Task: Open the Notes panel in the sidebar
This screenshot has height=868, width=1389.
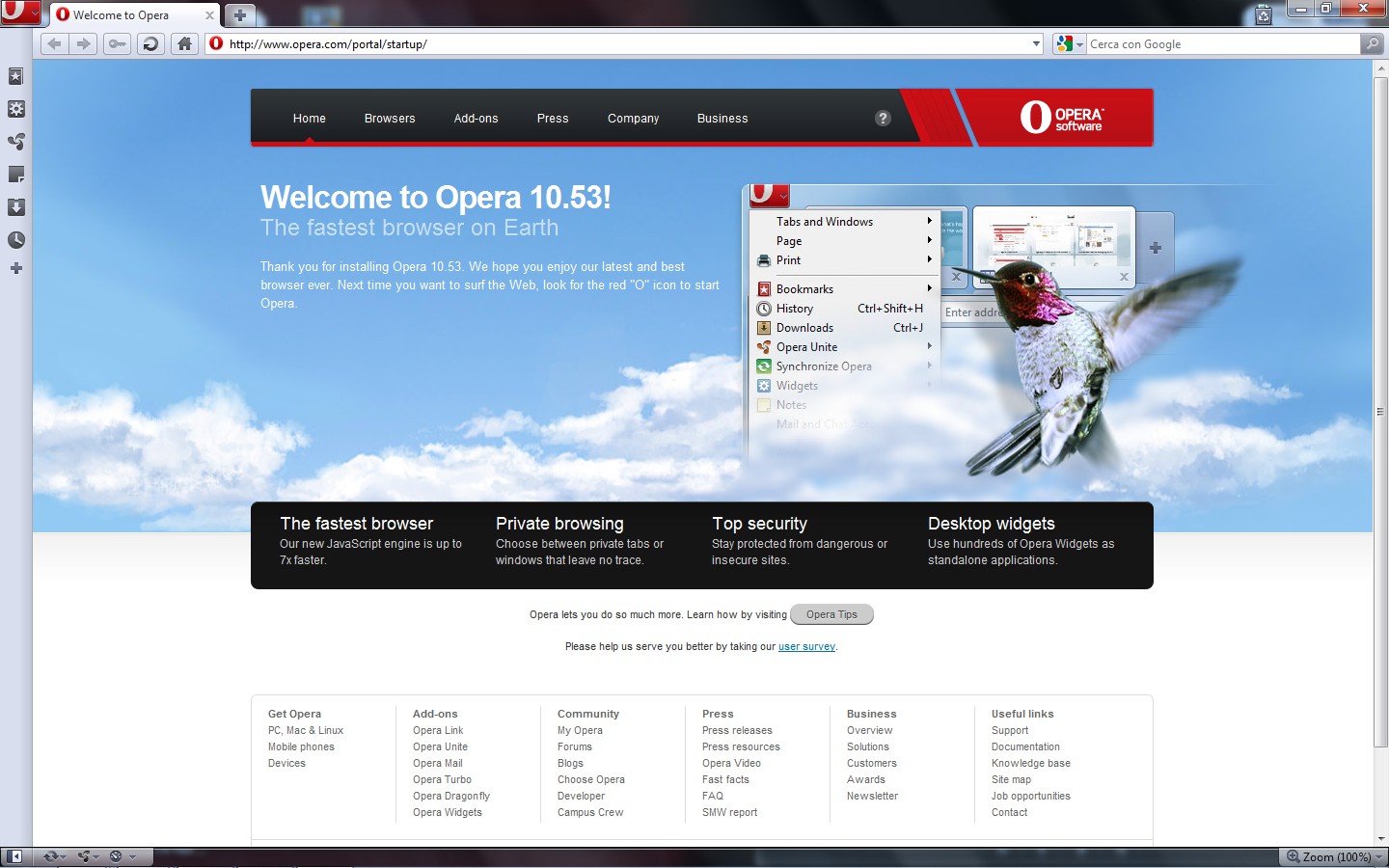Action: (x=16, y=174)
